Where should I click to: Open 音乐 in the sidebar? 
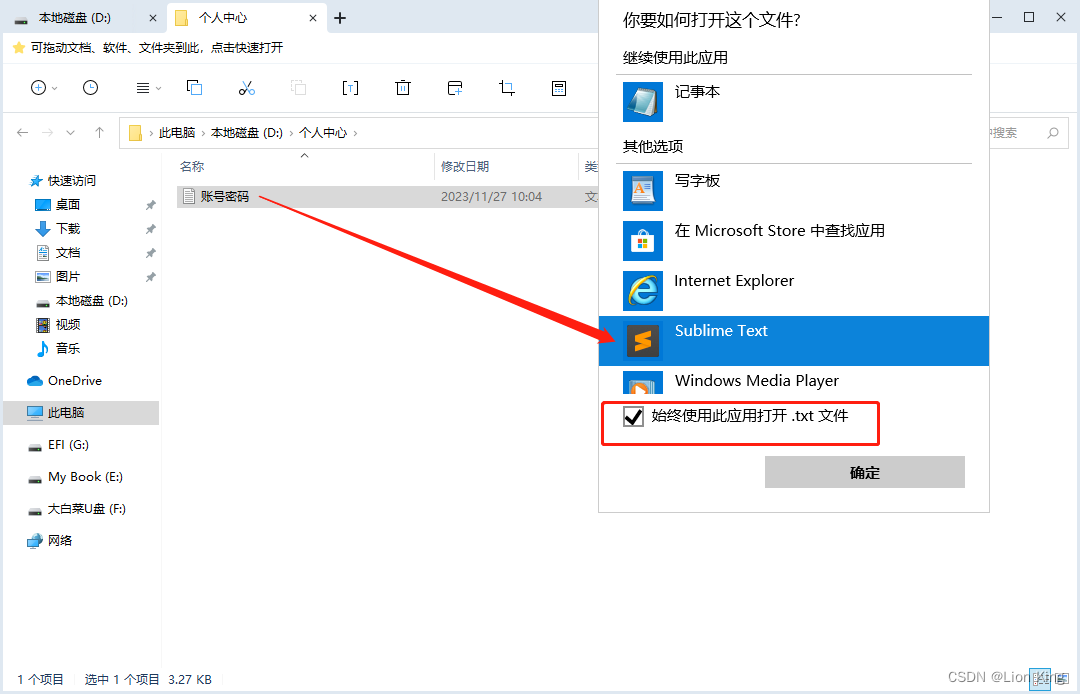pos(68,348)
